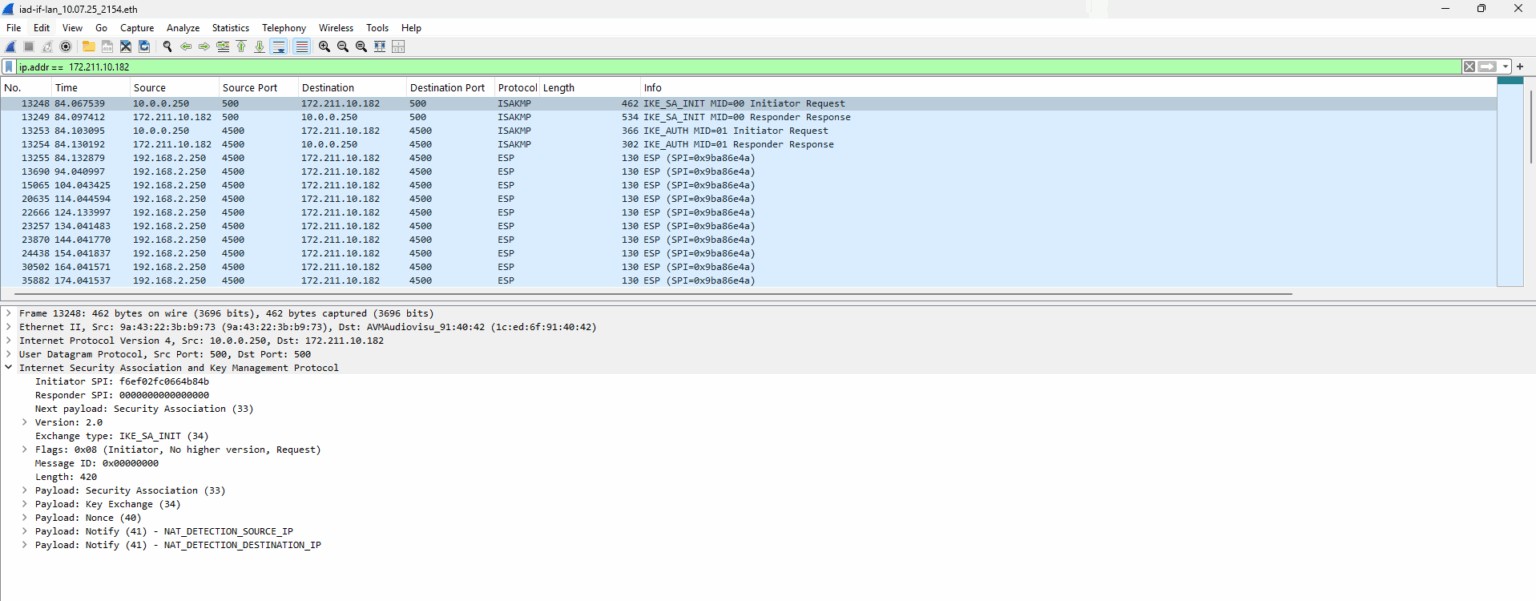The width and height of the screenshot is (1536, 601).
Task: Click the Find a packet magnifier icon
Action: click(167, 46)
